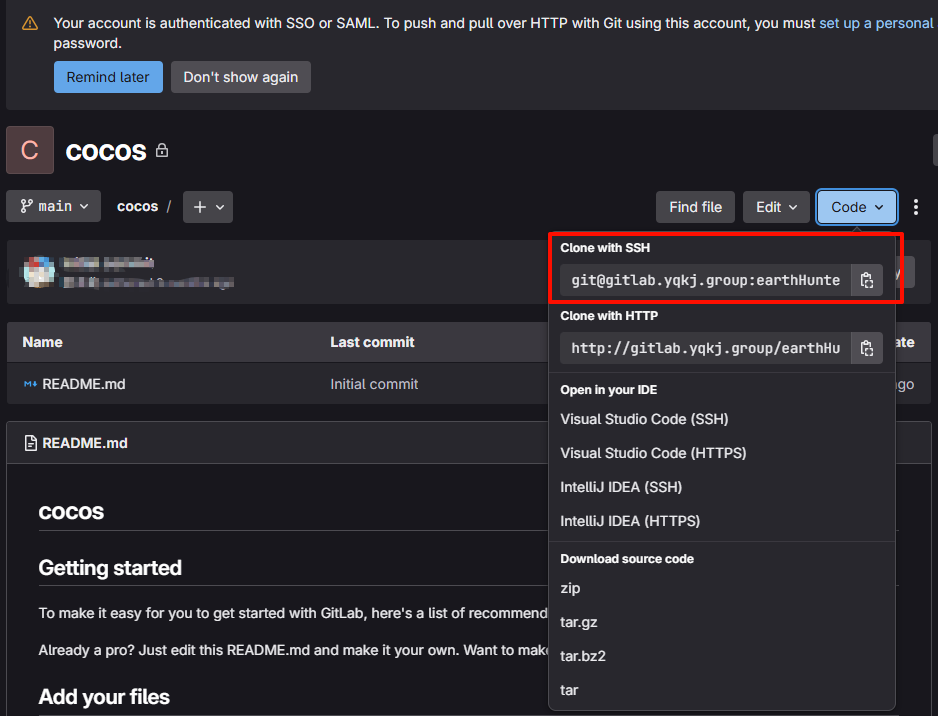Copy the HTTP clone URL
Image resolution: width=938 pixels, height=716 pixels.
866,348
